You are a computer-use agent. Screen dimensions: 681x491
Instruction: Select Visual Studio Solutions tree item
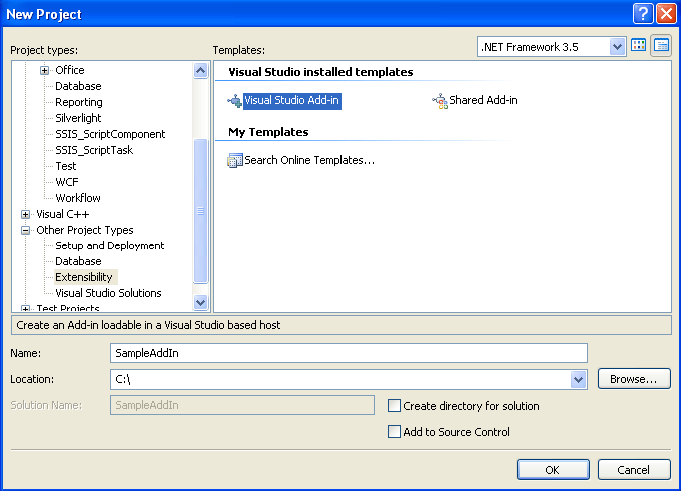tap(108, 293)
